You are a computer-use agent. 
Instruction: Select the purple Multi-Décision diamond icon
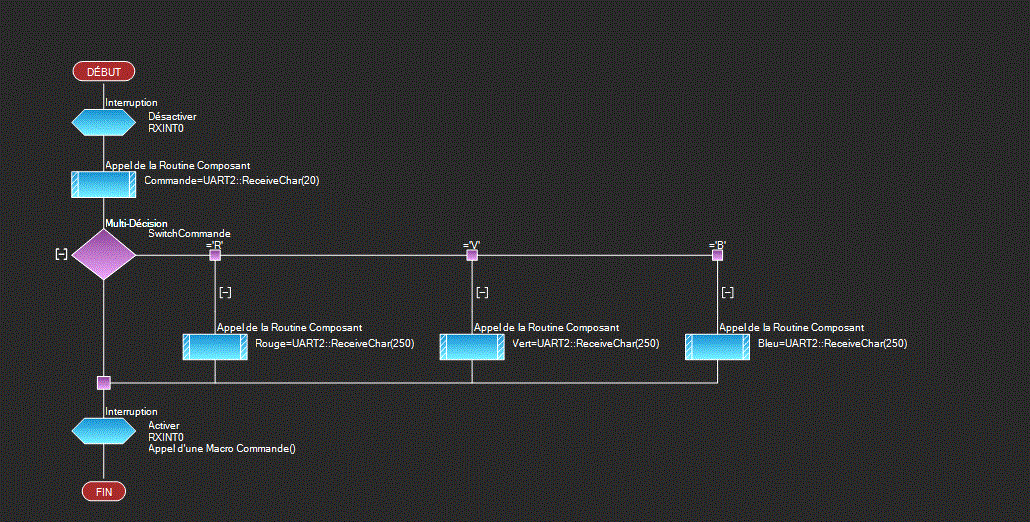[x=103, y=255]
